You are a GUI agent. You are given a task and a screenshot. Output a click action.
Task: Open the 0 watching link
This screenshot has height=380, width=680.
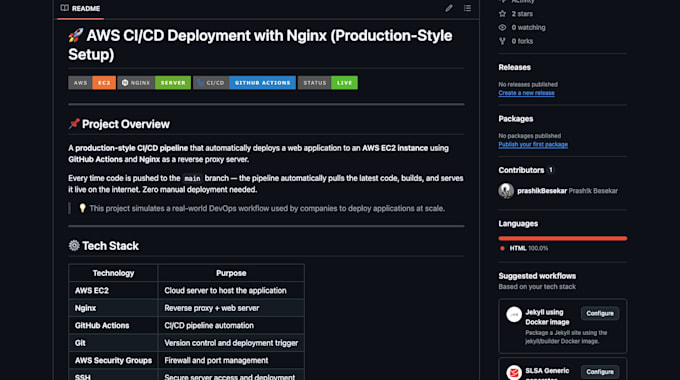[528, 27]
